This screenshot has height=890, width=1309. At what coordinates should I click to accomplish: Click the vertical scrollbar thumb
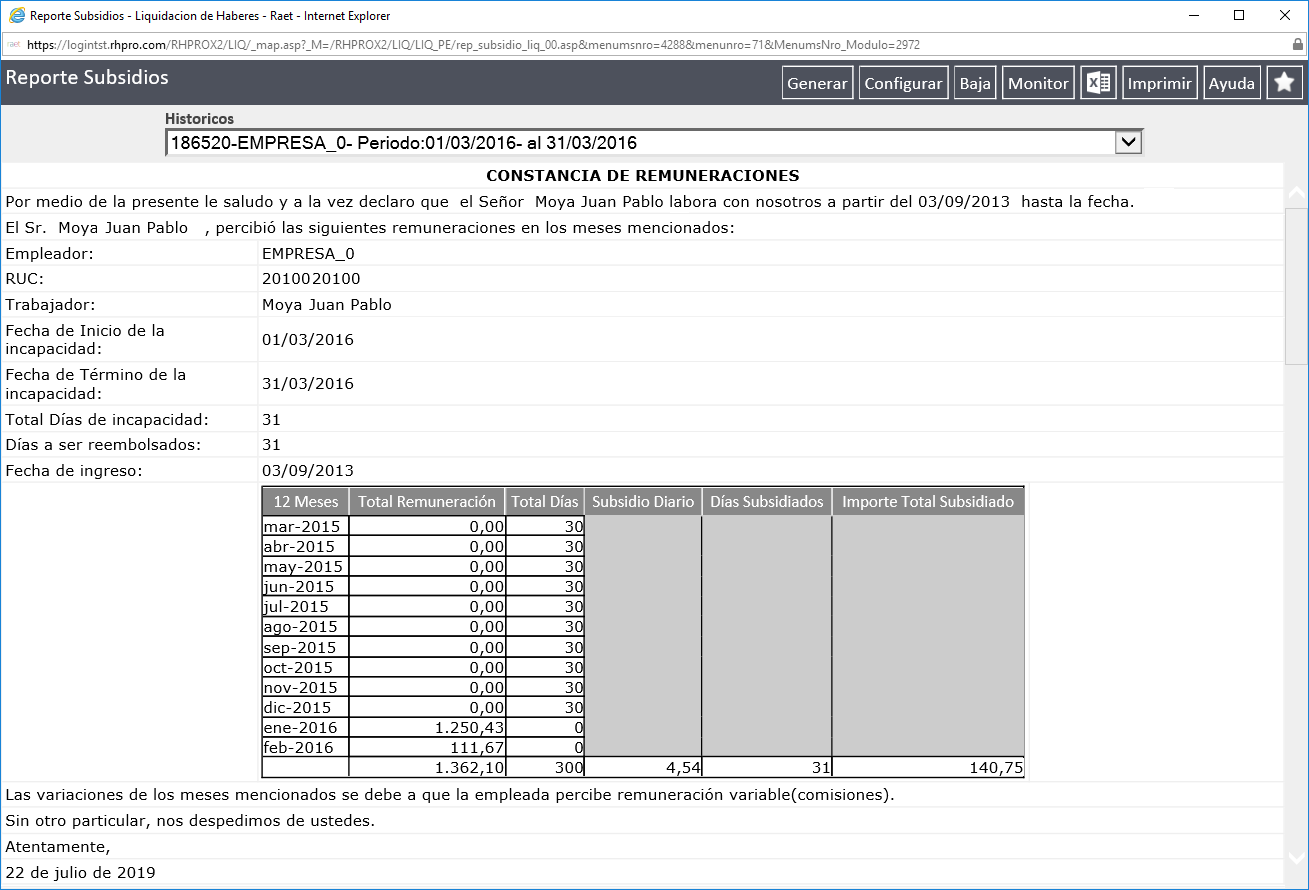coord(1296,288)
